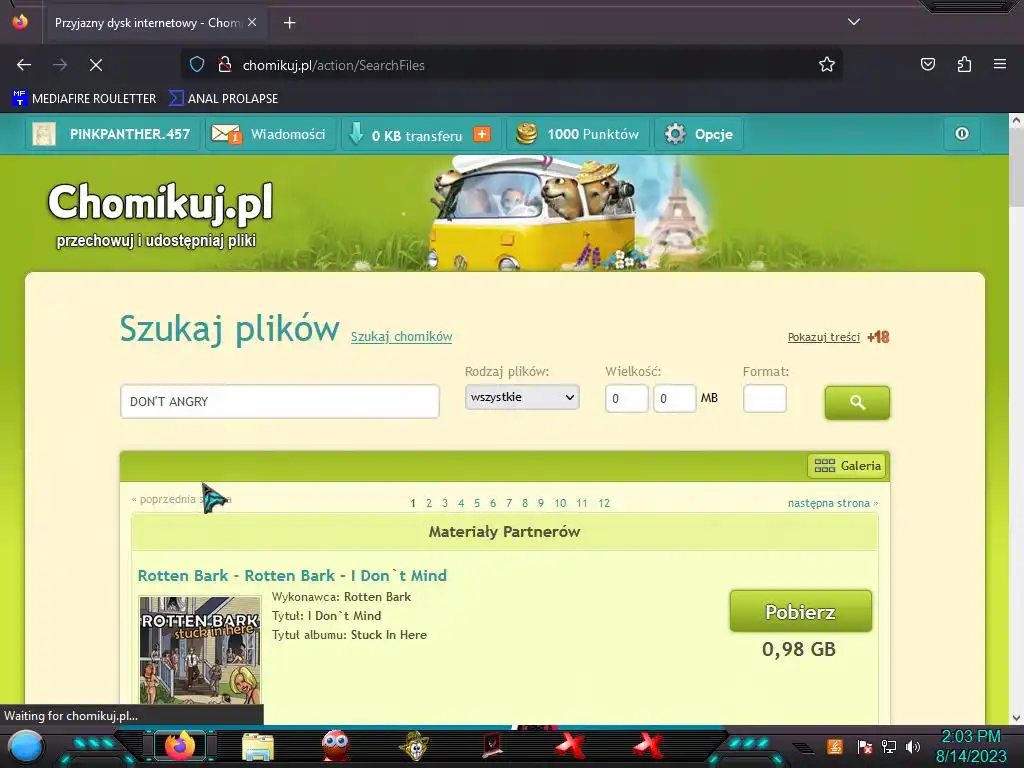Add transfer with the orange plus icon

tap(482, 134)
